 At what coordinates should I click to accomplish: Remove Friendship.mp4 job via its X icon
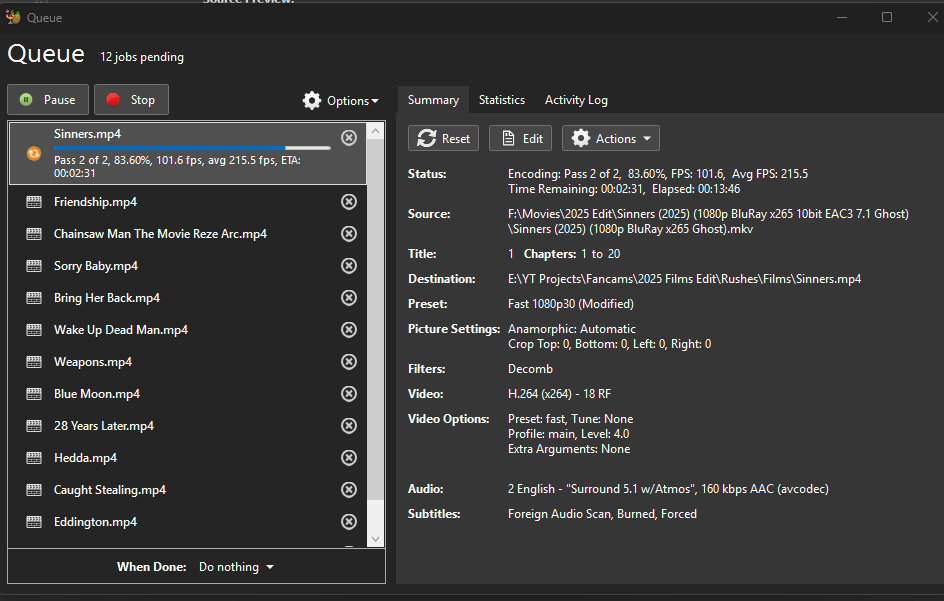(349, 202)
